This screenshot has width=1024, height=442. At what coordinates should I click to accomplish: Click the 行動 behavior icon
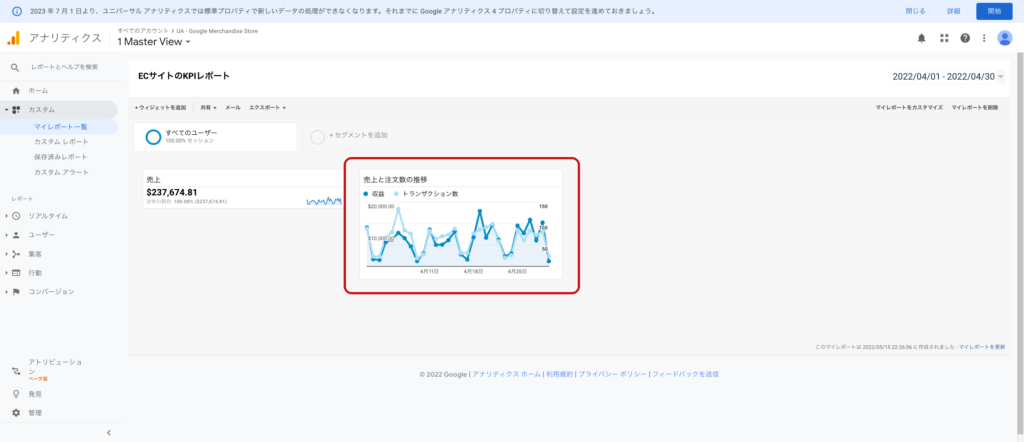[16, 273]
